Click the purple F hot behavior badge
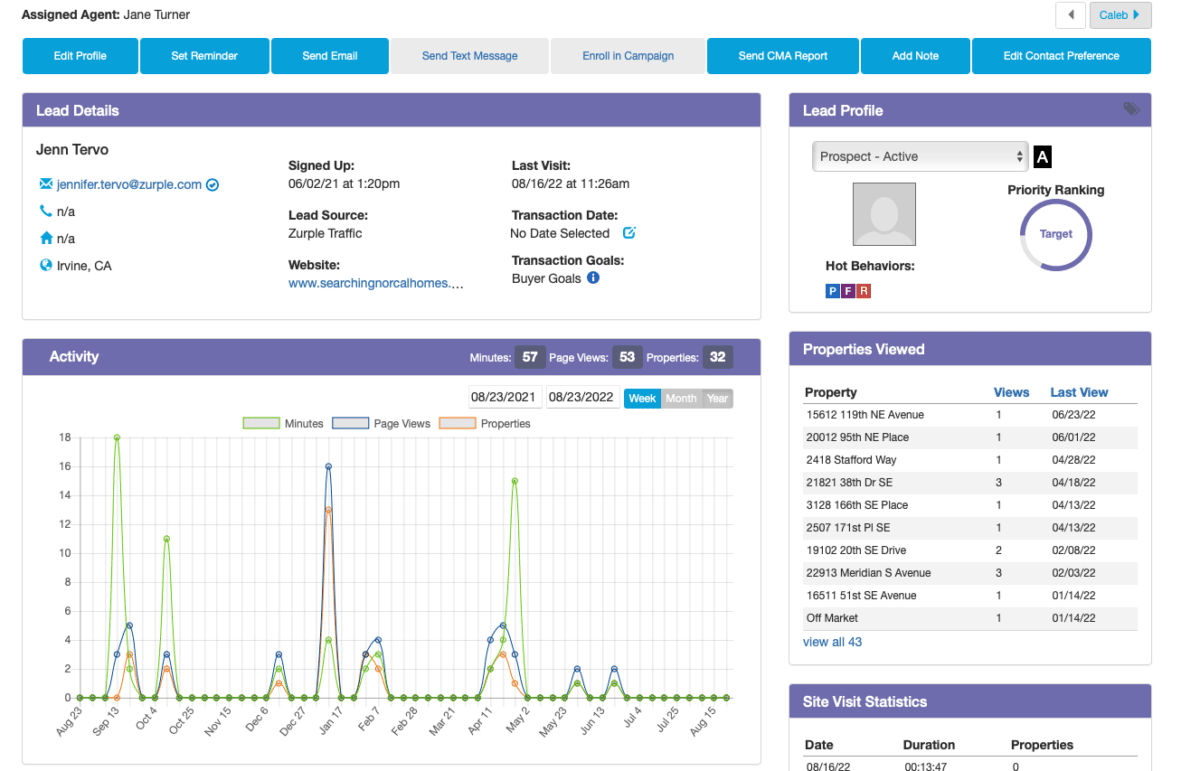 pos(848,291)
